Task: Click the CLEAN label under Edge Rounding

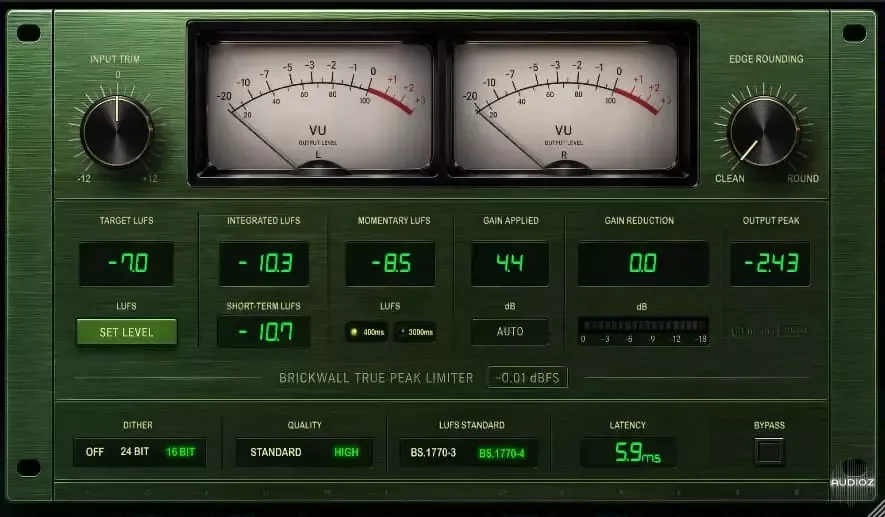Action: click(730, 178)
